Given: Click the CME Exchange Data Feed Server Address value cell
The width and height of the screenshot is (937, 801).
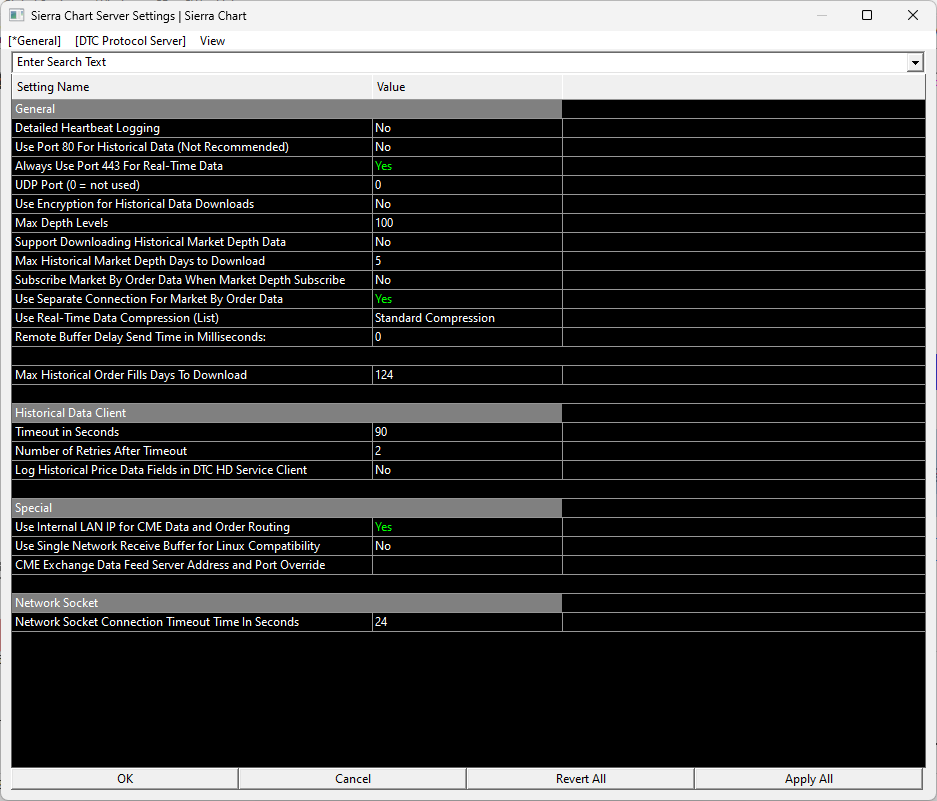Looking at the screenshot, I should pyautogui.click(x=467, y=565).
